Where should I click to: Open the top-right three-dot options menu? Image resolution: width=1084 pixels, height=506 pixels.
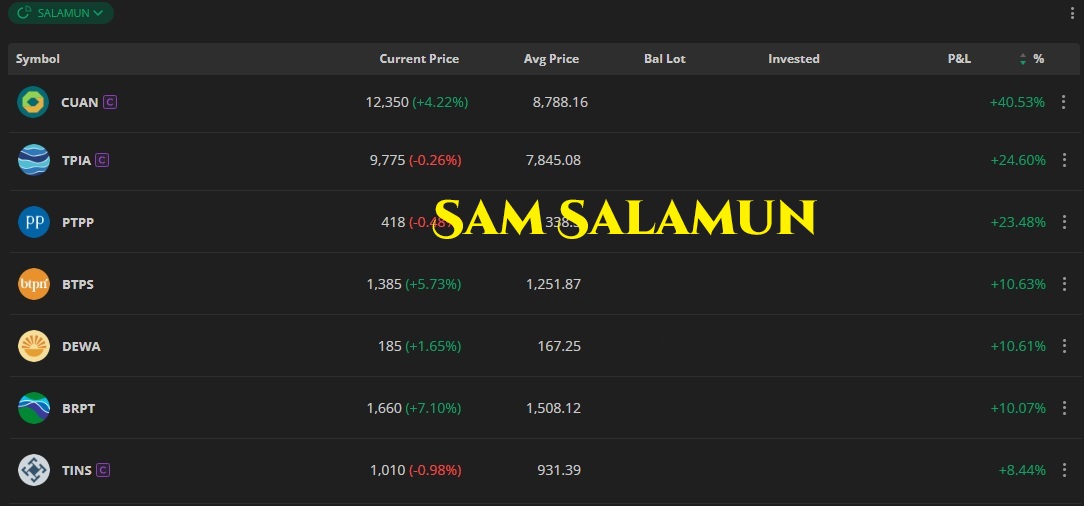1072,13
